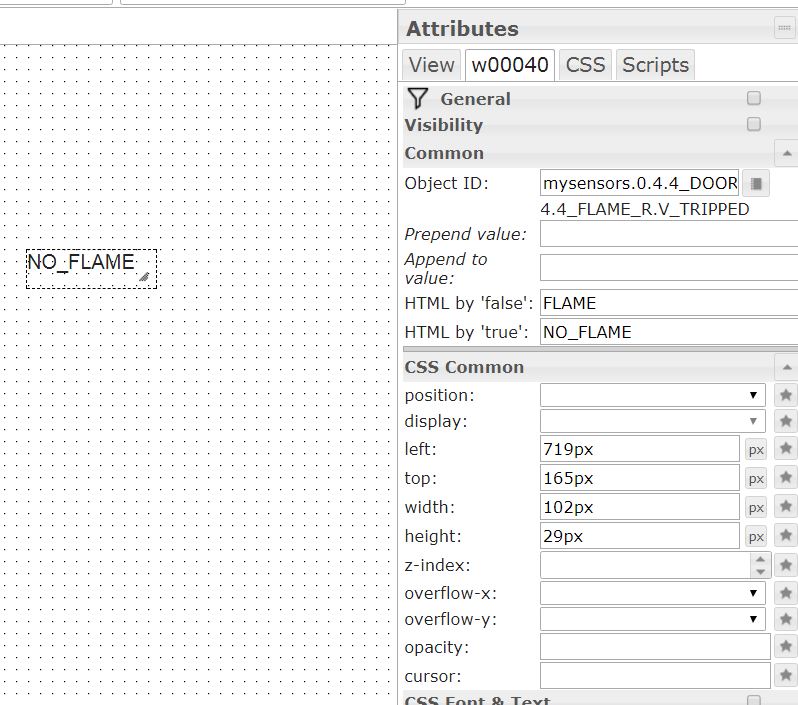Open the Object ID selection dialog button

coord(757,183)
